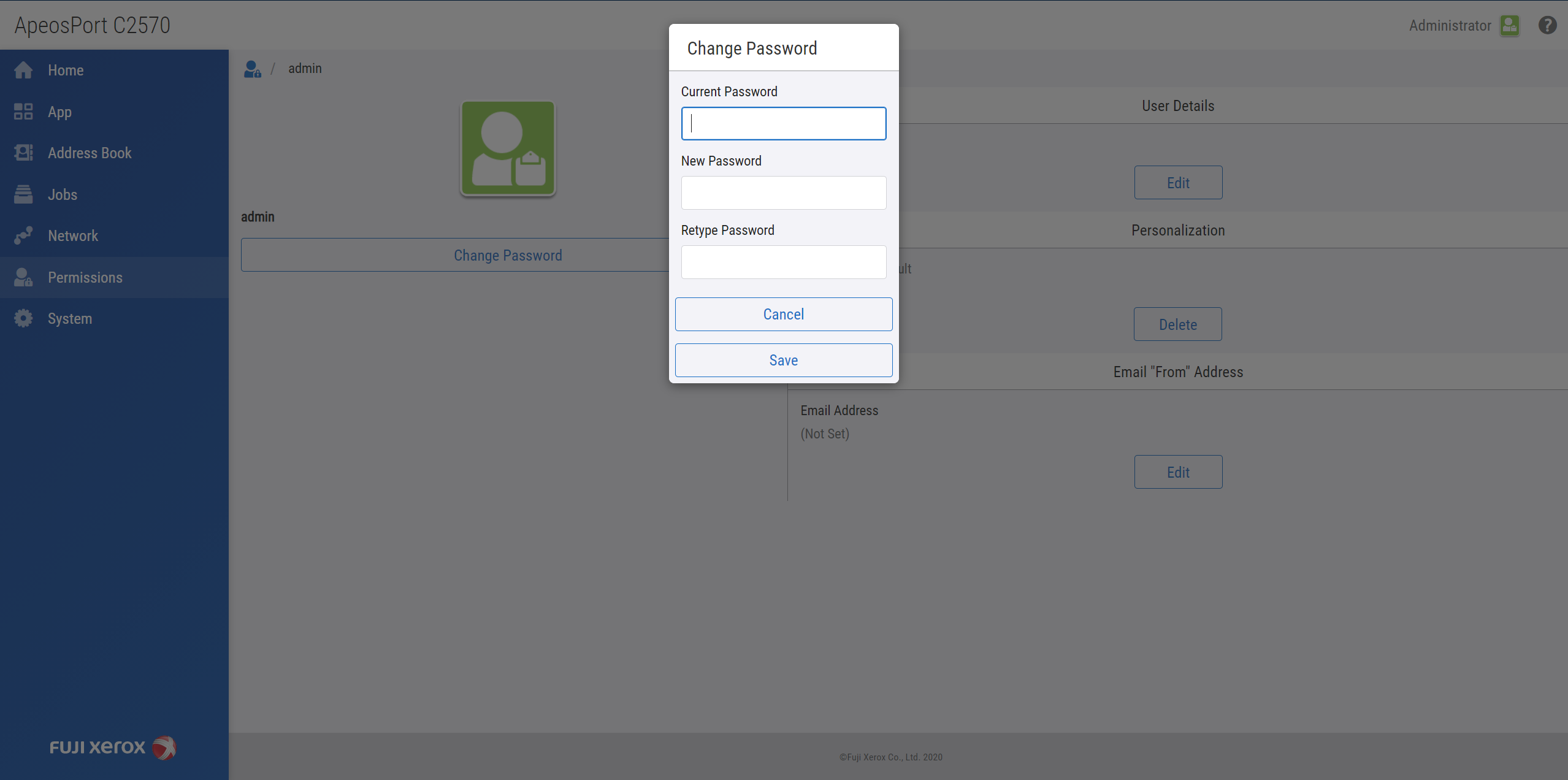Click the Address Book icon

pyautogui.click(x=23, y=153)
